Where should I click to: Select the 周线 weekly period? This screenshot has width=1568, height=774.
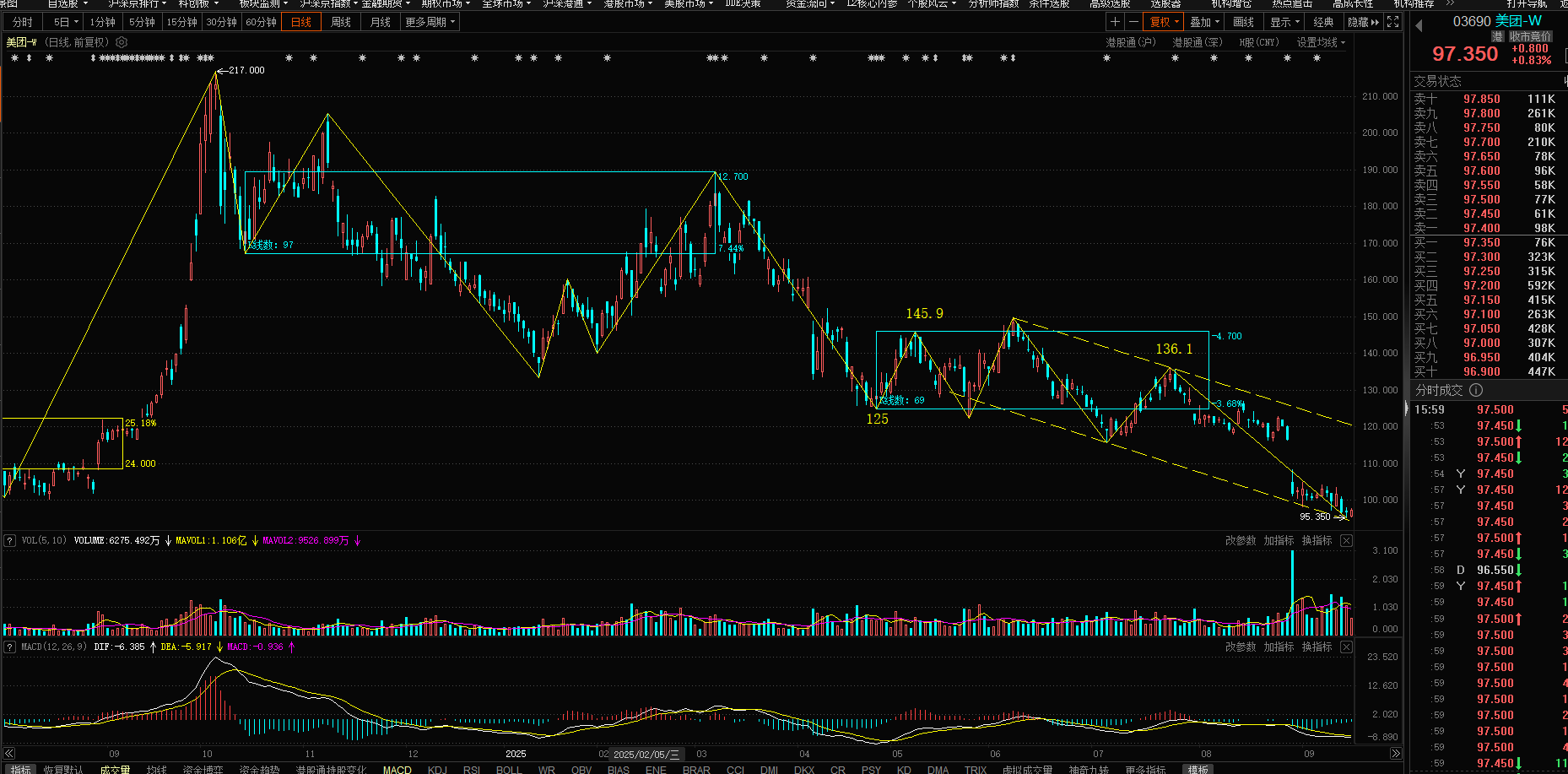[x=341, y=22]
